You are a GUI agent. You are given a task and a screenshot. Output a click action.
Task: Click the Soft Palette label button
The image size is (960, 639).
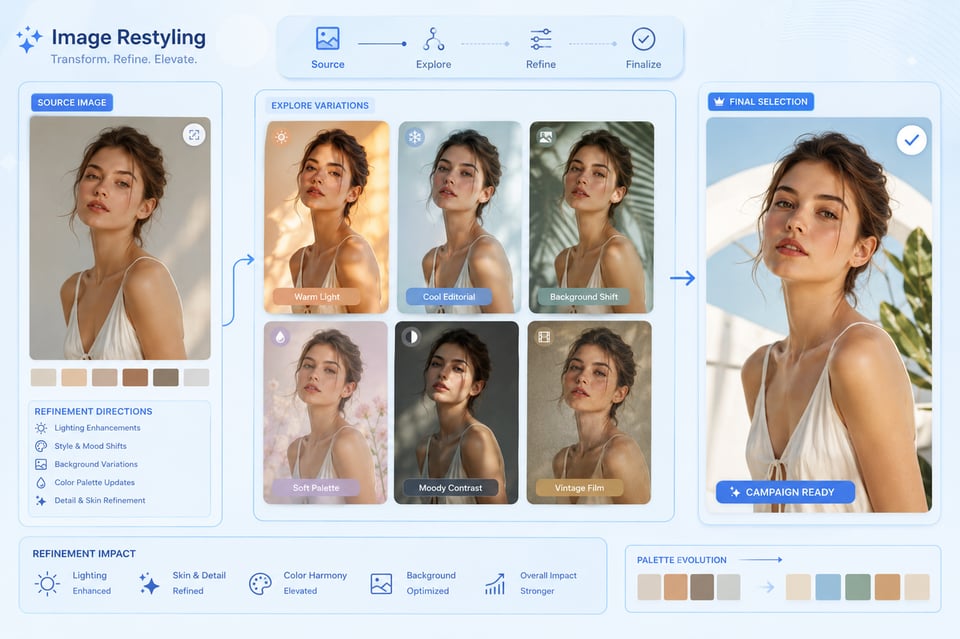point(316,488)
